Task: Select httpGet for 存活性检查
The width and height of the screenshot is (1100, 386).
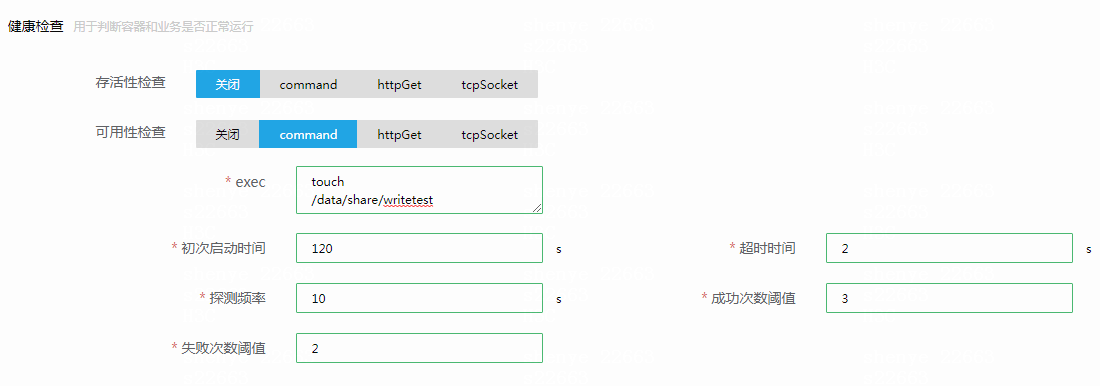Action: point(399,84)
